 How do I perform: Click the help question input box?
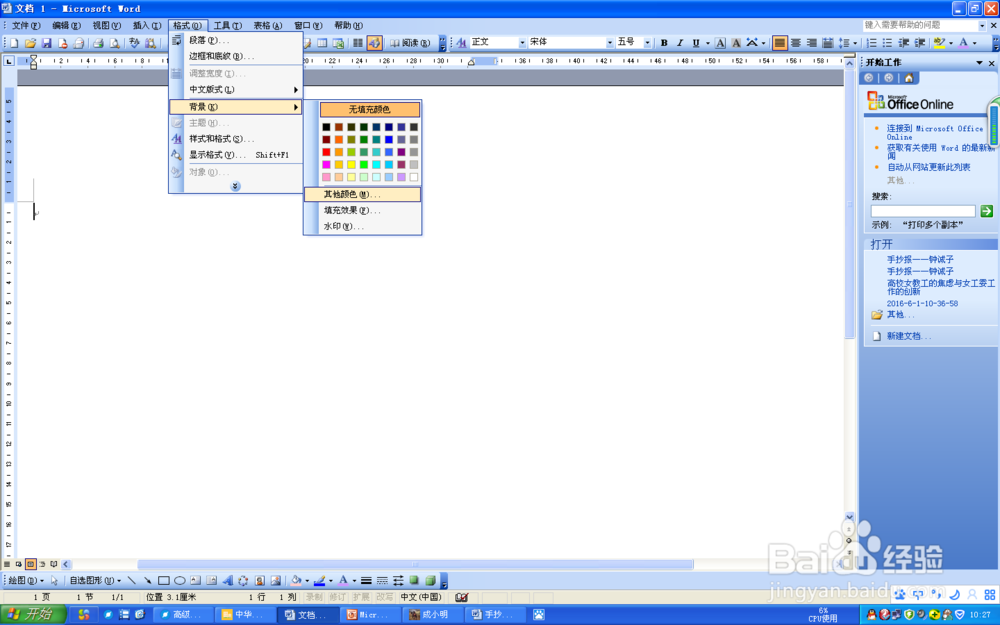(920, 25)
